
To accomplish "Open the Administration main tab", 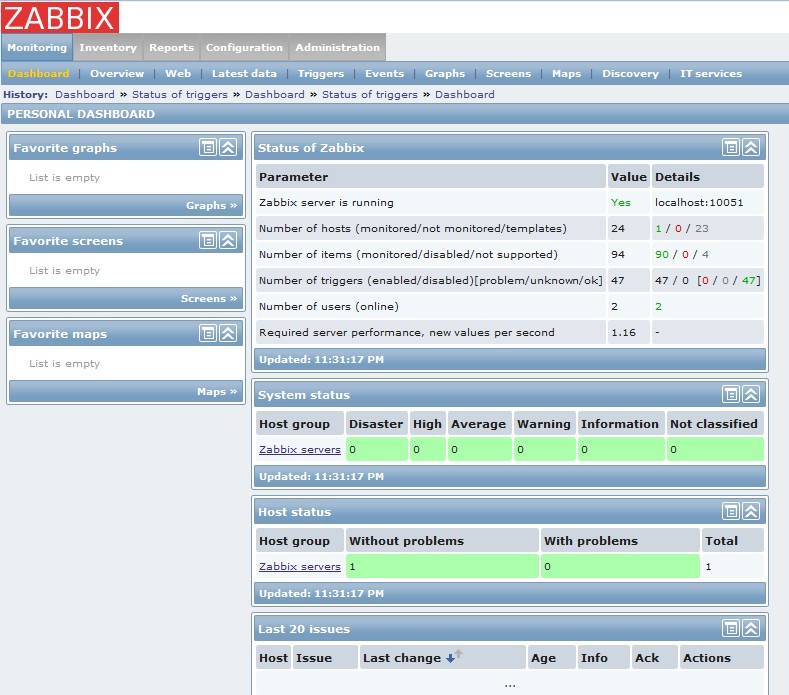I will pos(337,47).
